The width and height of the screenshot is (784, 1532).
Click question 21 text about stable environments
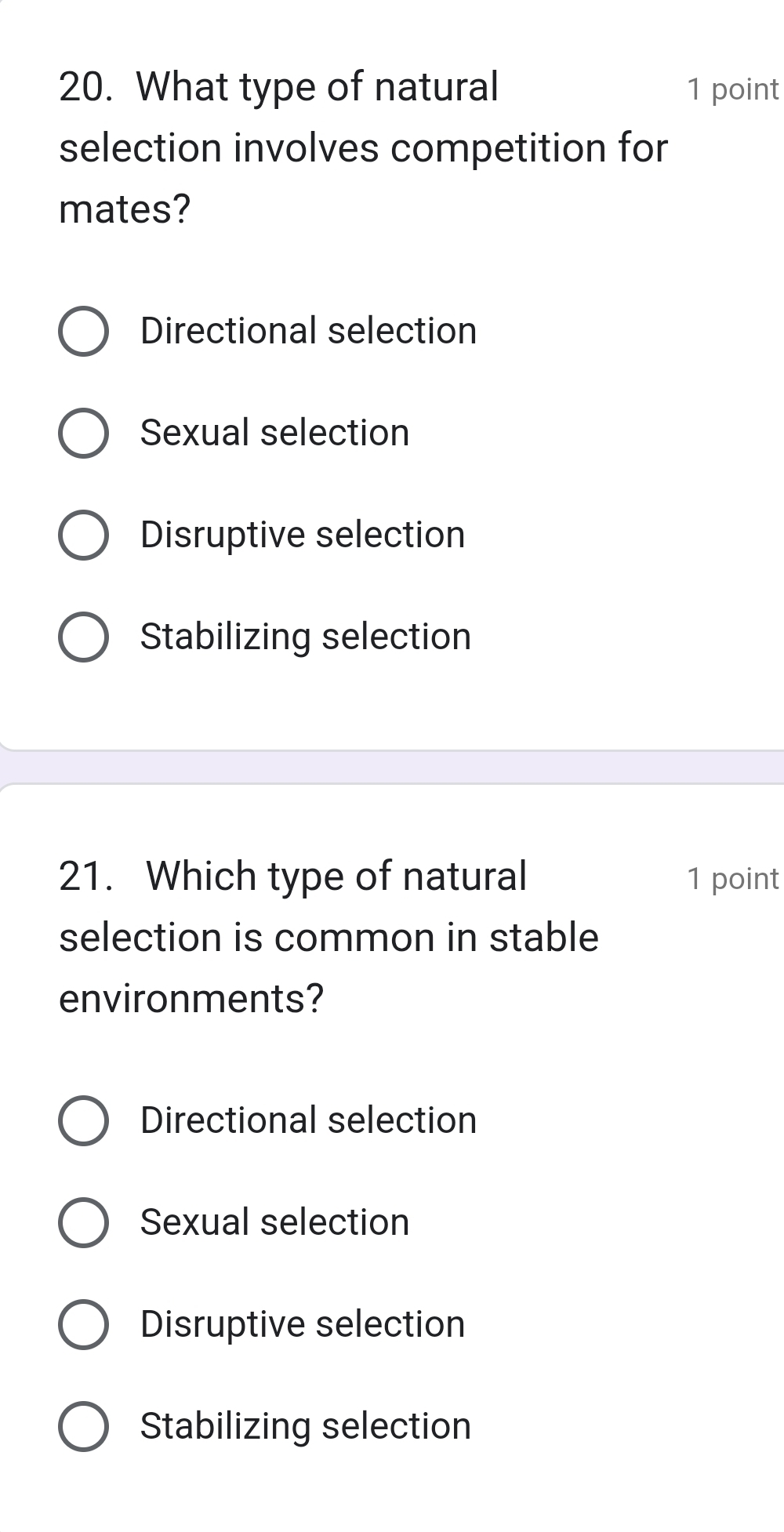[329, 938]
